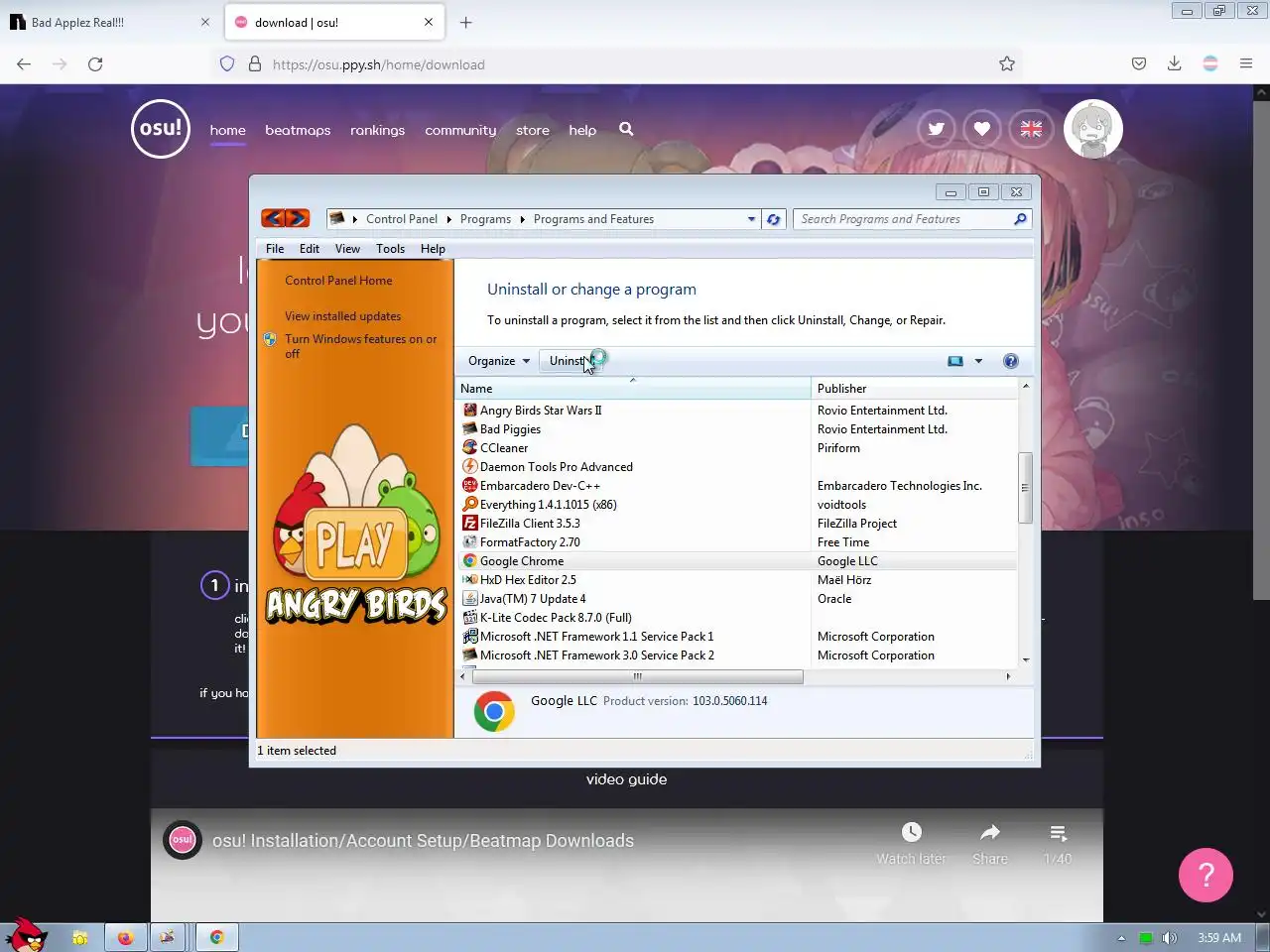Open View installed updates link
Image resolution: width=1270 pixels, height=952 pixels.
(342, 316)
